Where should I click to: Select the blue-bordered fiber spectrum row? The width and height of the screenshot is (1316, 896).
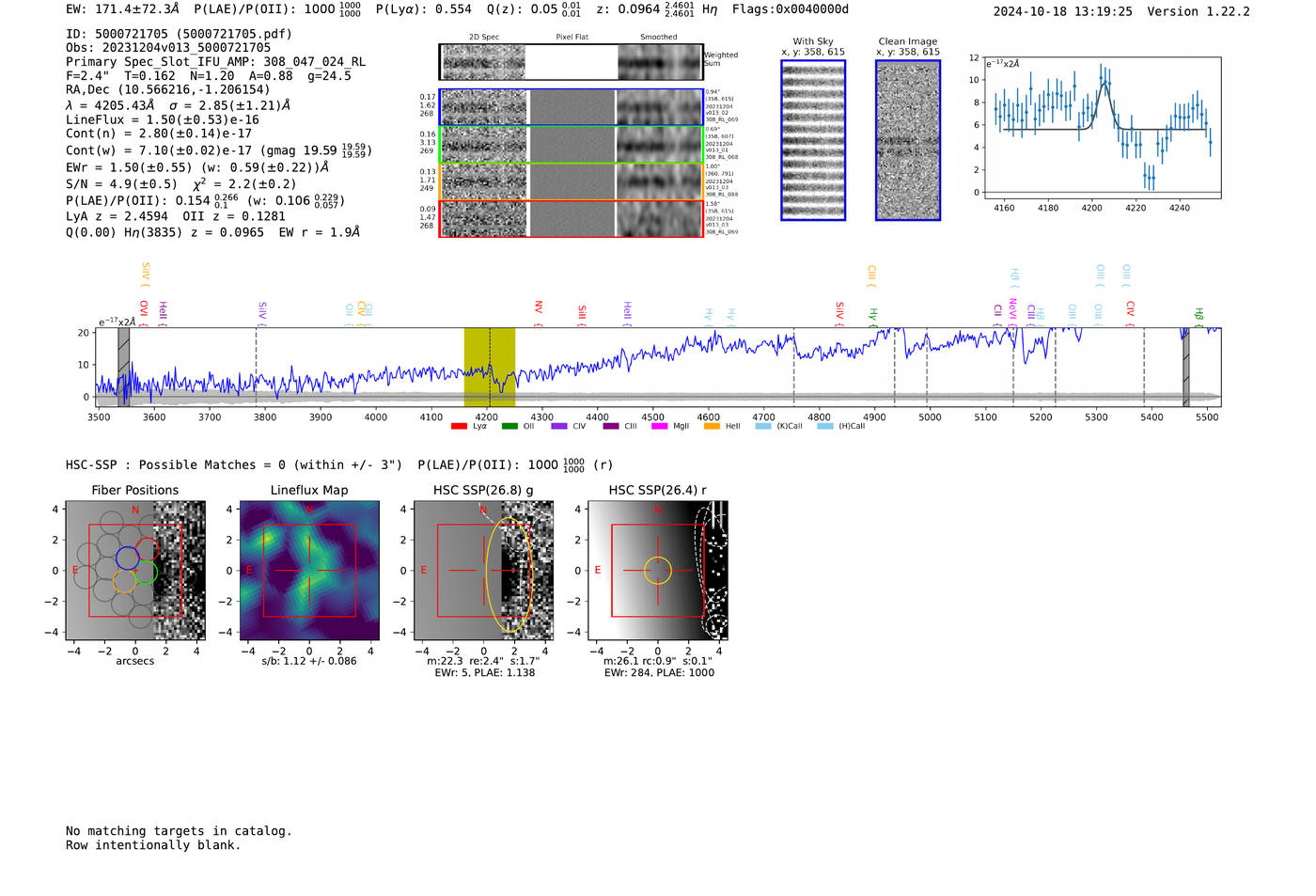pos(572,107)
